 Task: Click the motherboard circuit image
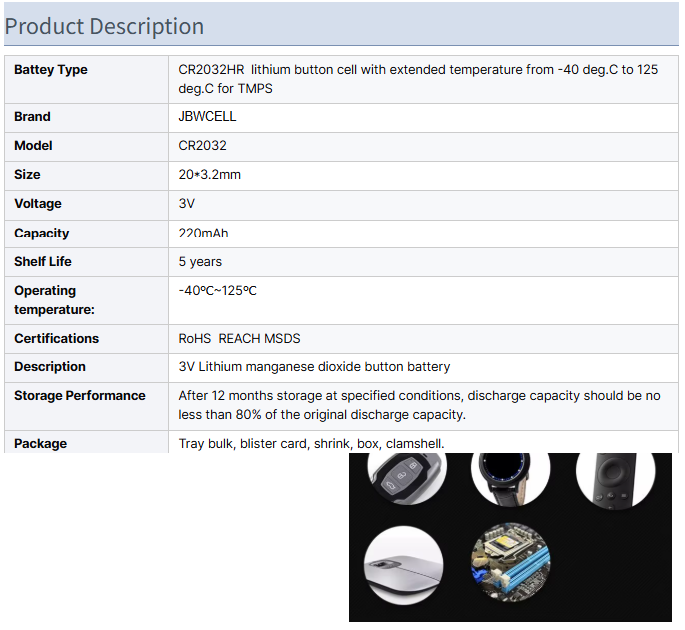pyautogui.click(x=509, y=562)
